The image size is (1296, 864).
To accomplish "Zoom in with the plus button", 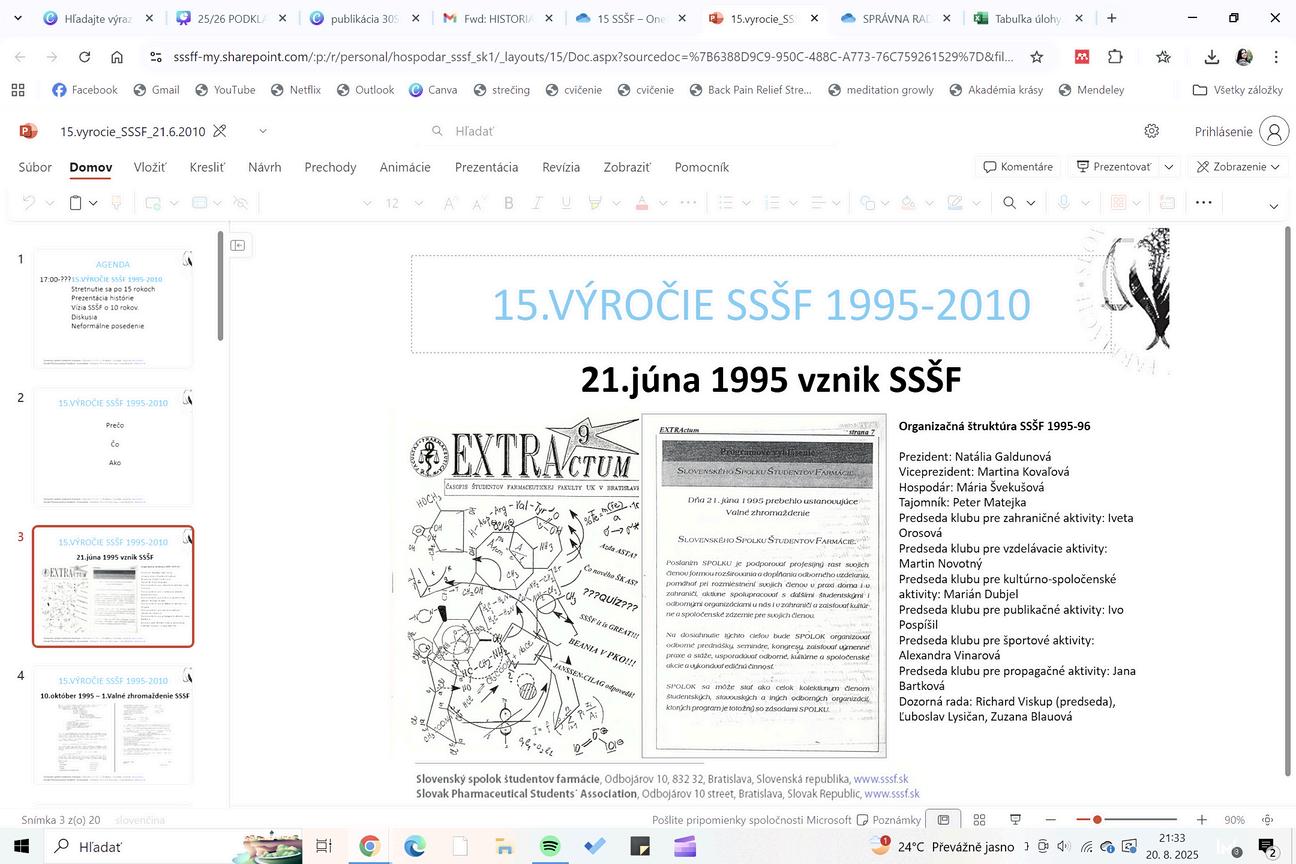I will 1202,820.
